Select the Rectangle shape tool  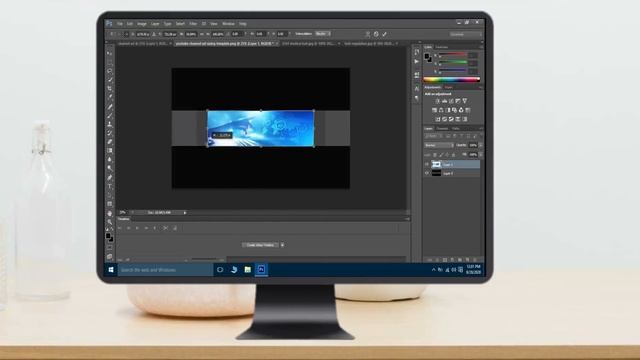tap(109, 204)
